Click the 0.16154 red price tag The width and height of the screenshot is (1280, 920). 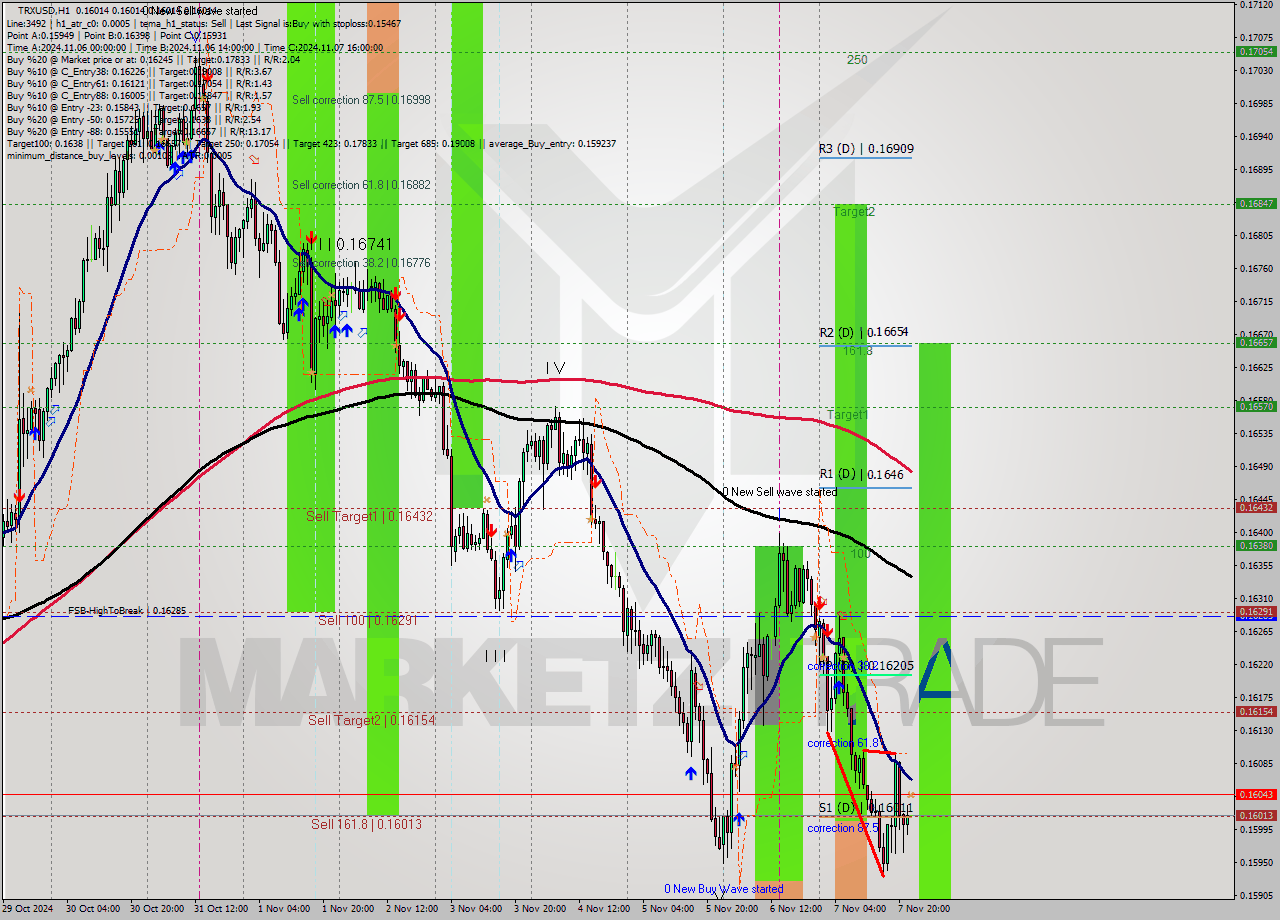pyautogui.click(x=1256, y=711)
